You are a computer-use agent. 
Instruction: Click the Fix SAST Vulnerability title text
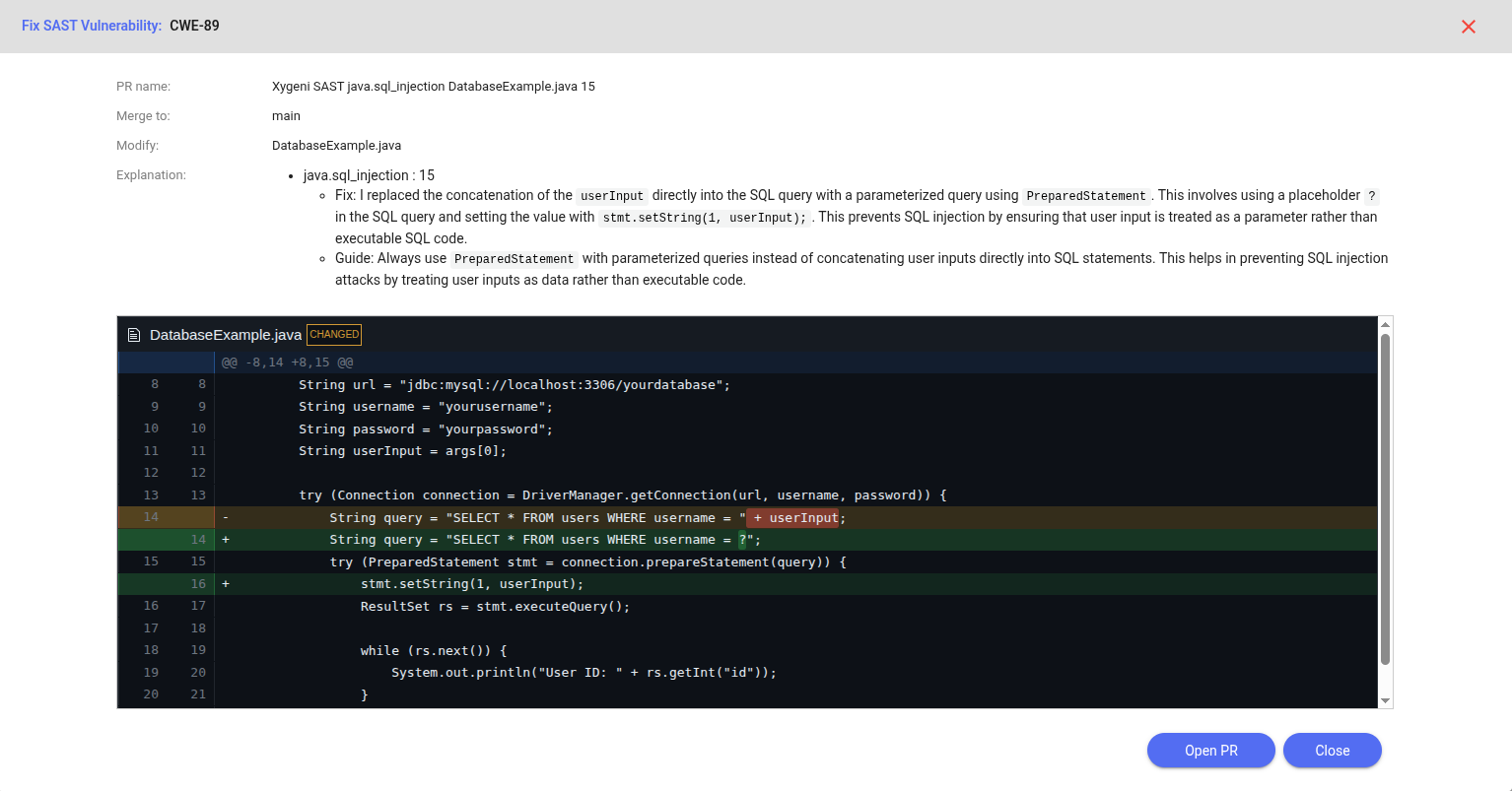92,26
